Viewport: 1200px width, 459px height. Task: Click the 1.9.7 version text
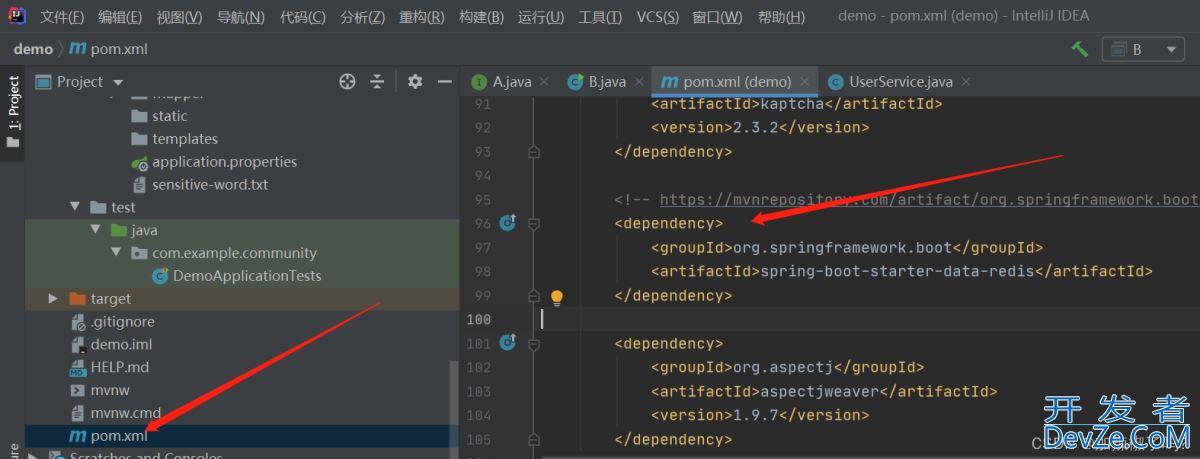tap(755, 416)
